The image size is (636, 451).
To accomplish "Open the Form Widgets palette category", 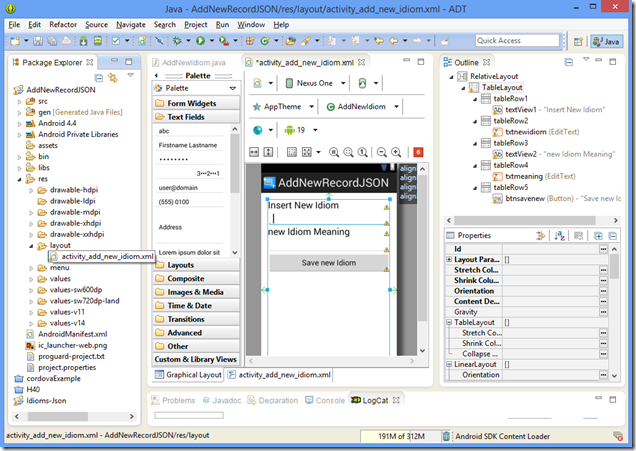I will (x=196, y=103).
